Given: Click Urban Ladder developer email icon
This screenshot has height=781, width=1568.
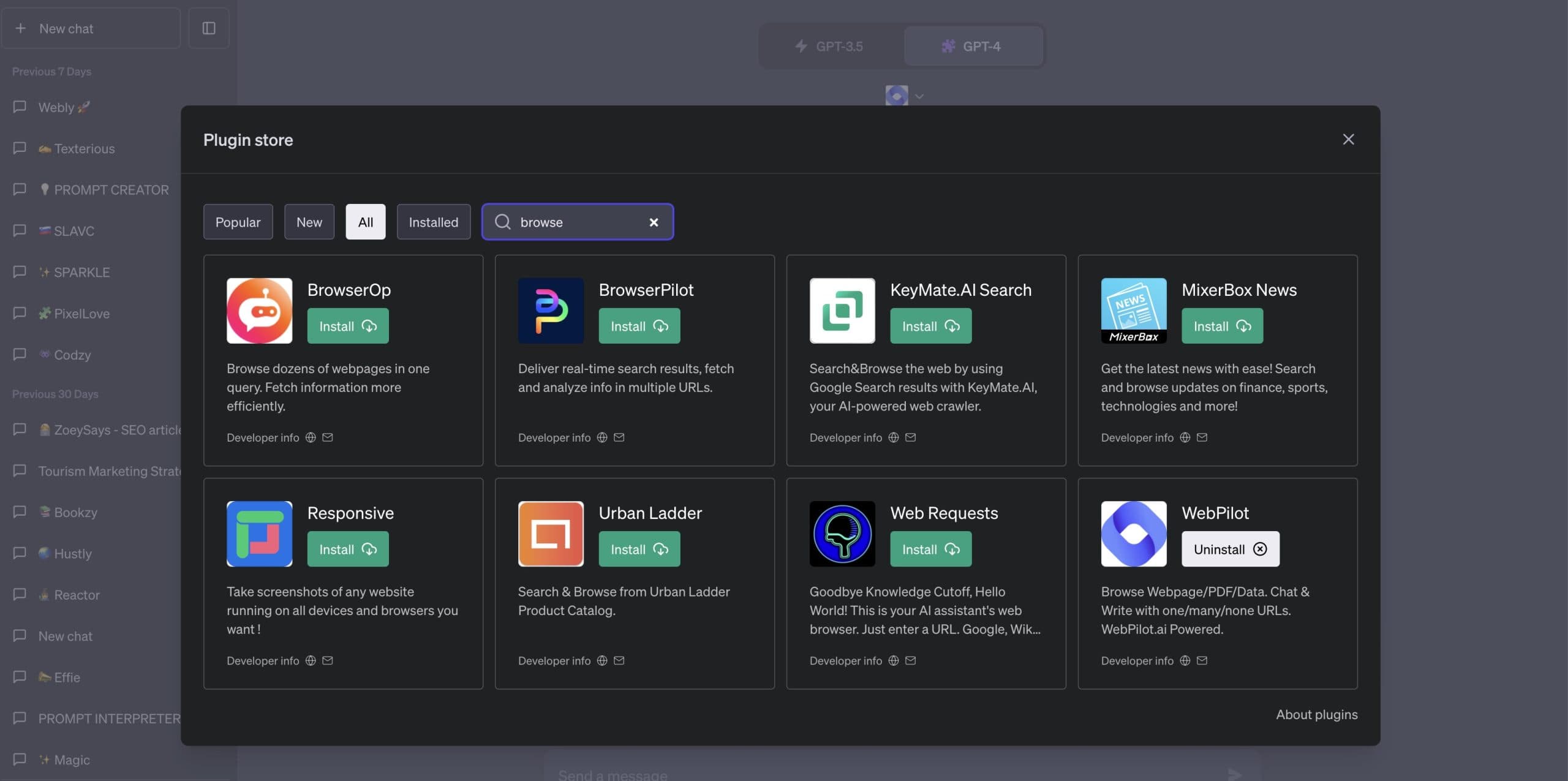Looking at the screenshot, I should click(619, 660).
